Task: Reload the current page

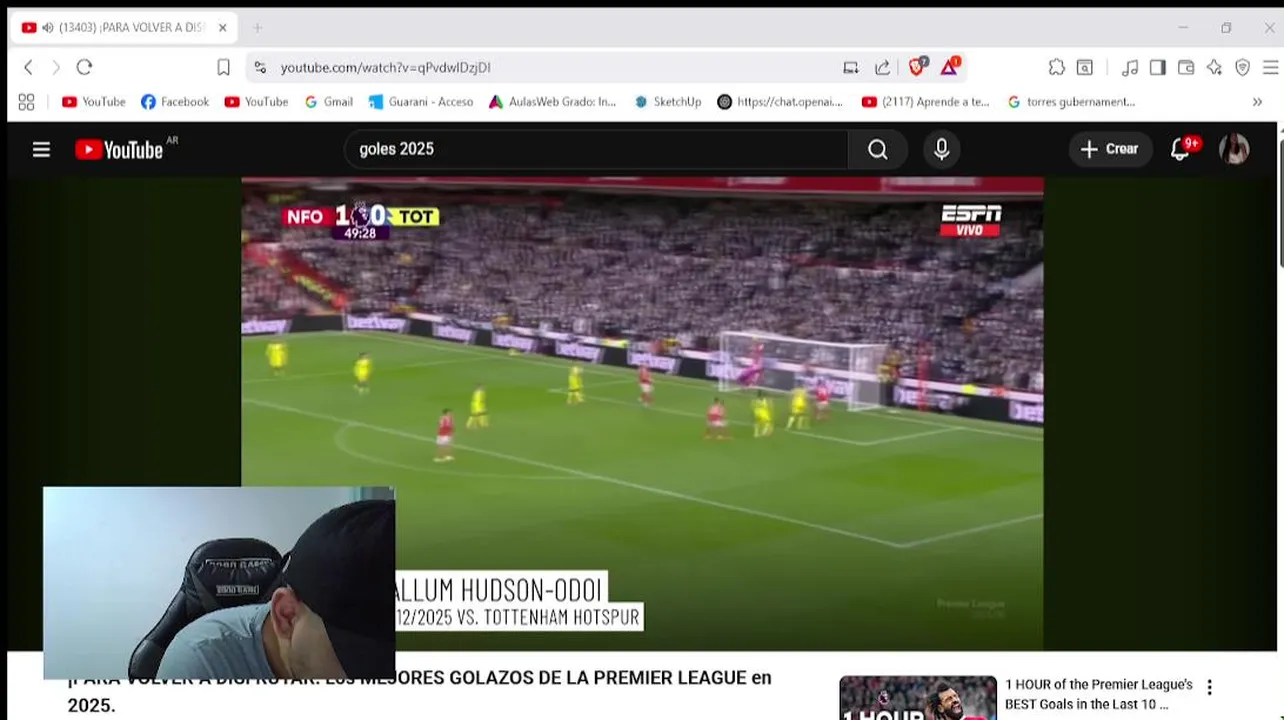Action: coord(84,67)
